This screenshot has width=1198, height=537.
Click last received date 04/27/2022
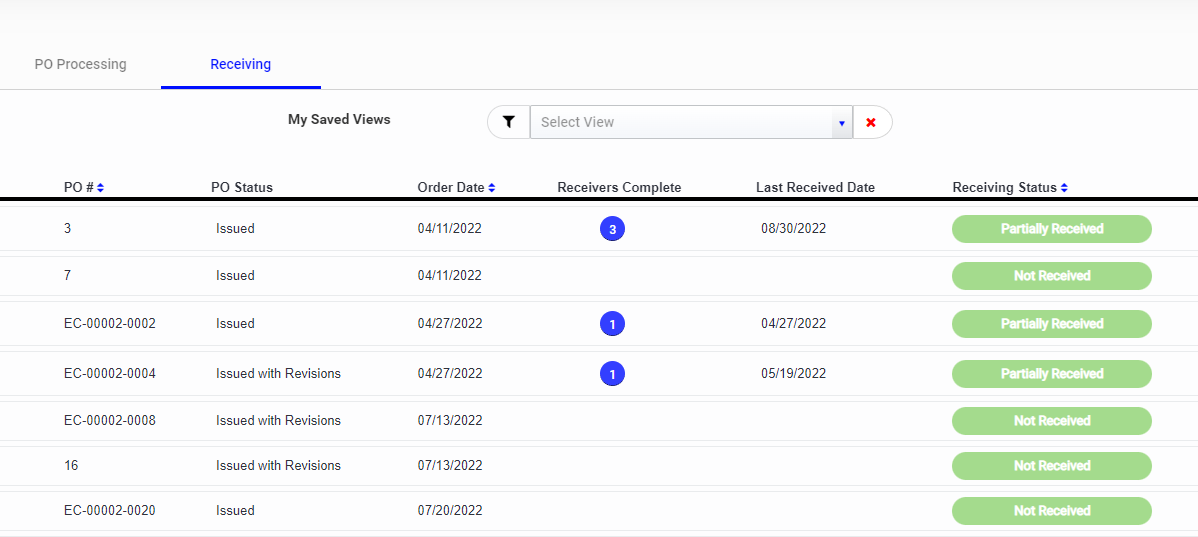pyautogui.click(x=793, y=324)
